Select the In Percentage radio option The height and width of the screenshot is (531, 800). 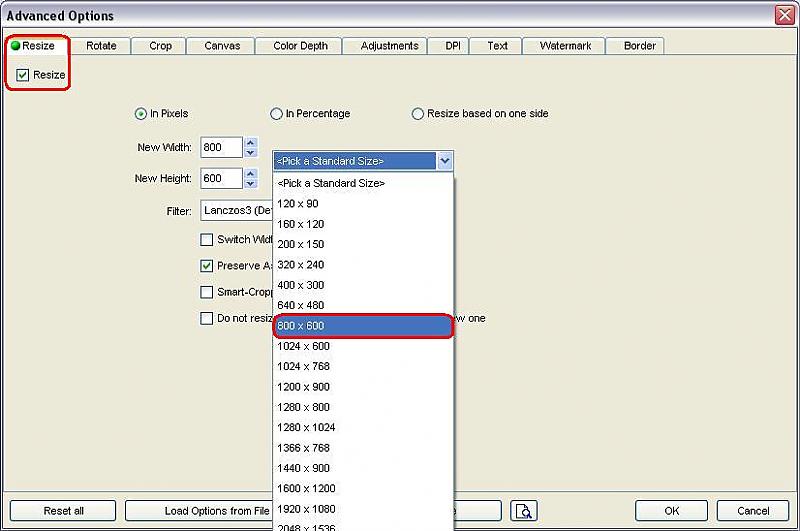pyautogui.click(x=277, y=114)
